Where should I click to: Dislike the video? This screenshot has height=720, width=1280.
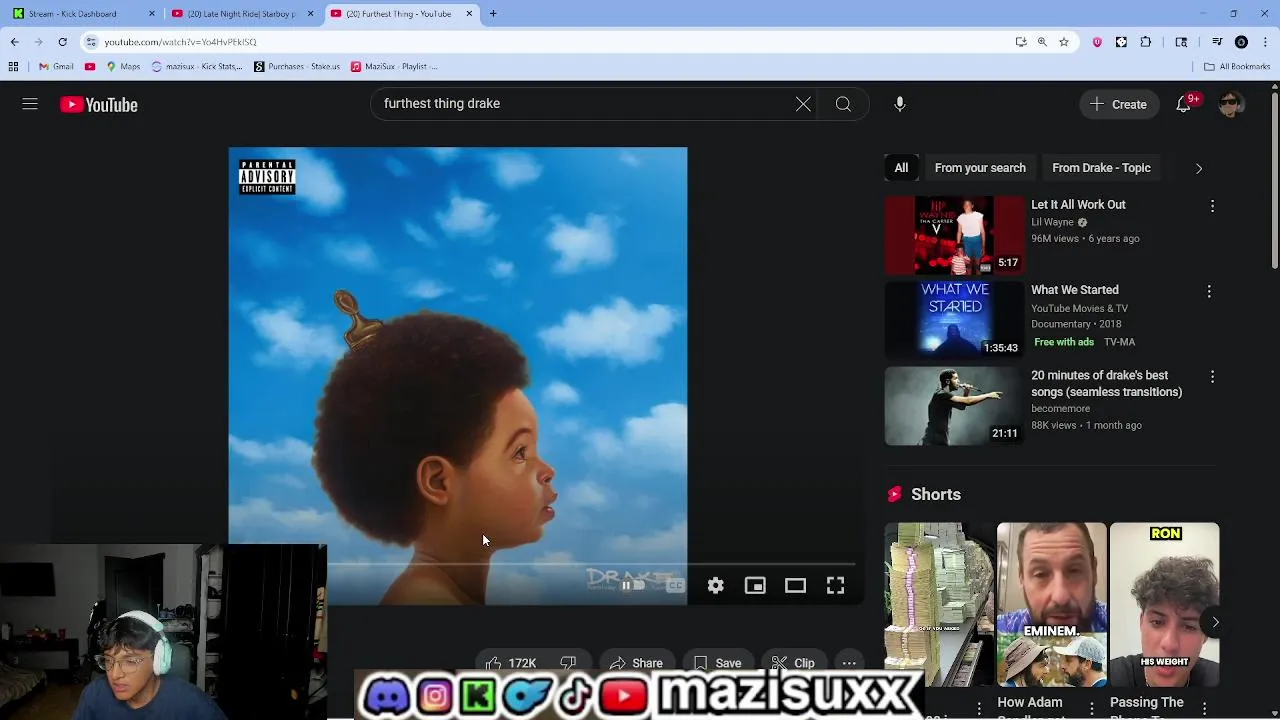point(568,663)
